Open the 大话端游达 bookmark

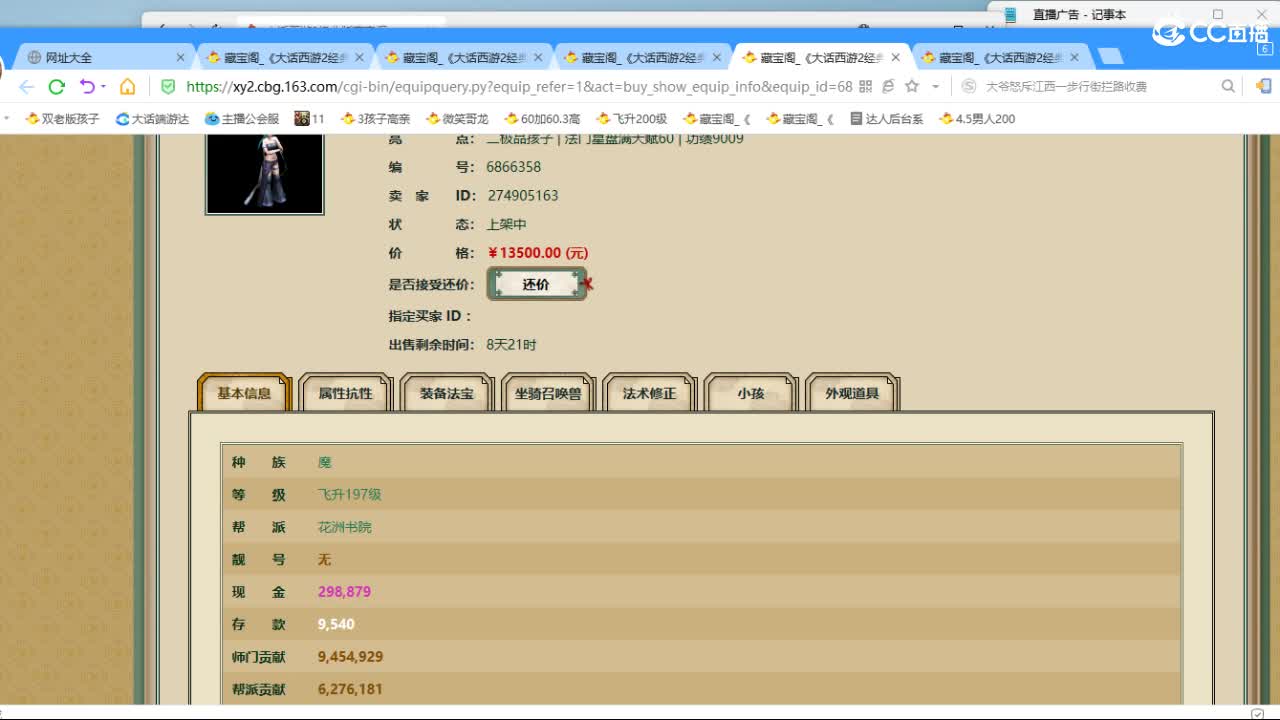coord(152,119)
